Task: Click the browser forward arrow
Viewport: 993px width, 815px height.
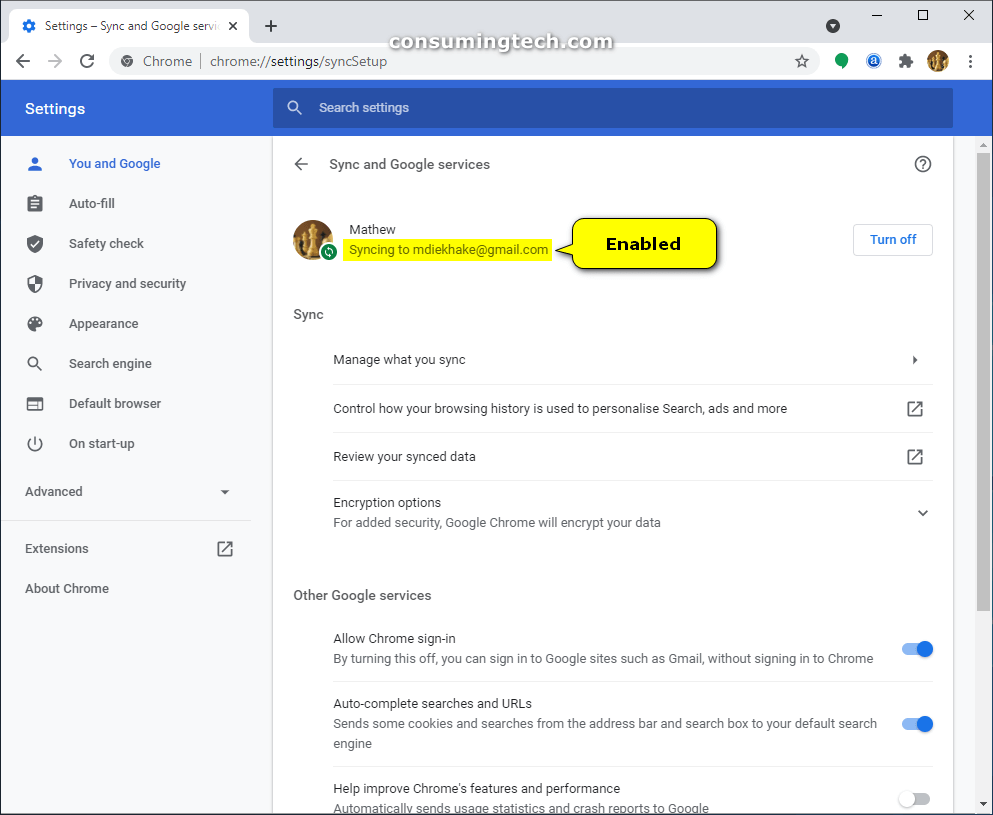Action: coord(55,61)
